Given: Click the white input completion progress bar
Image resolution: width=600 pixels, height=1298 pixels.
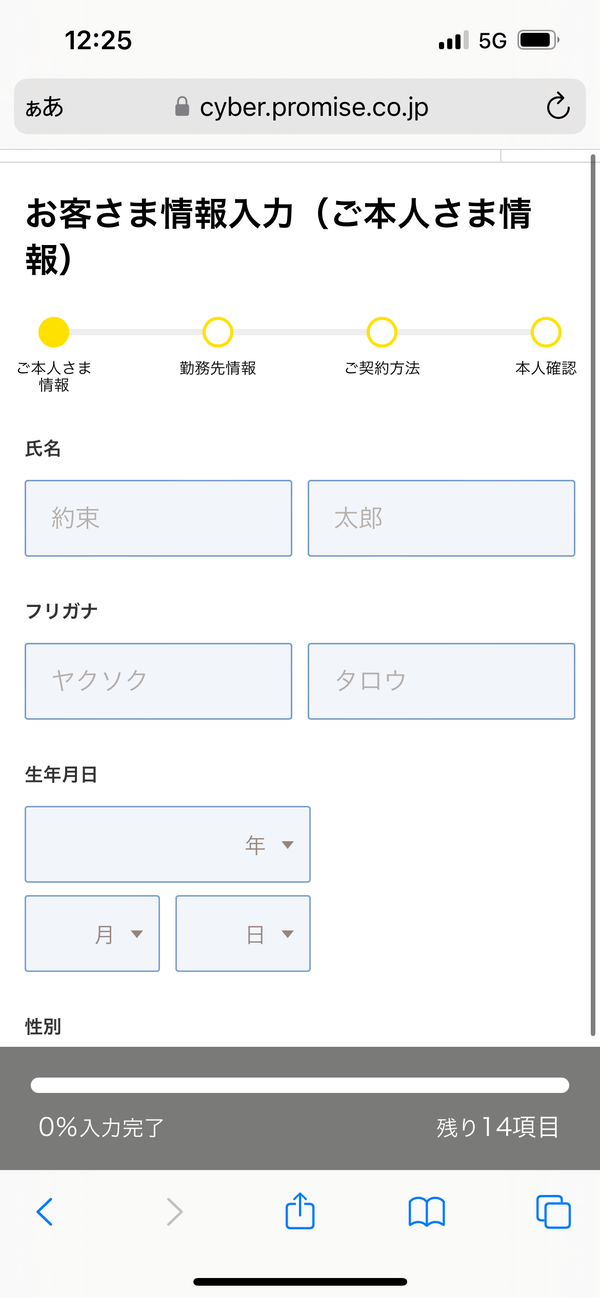Looking at the screenshot, I should [300, 1085].
